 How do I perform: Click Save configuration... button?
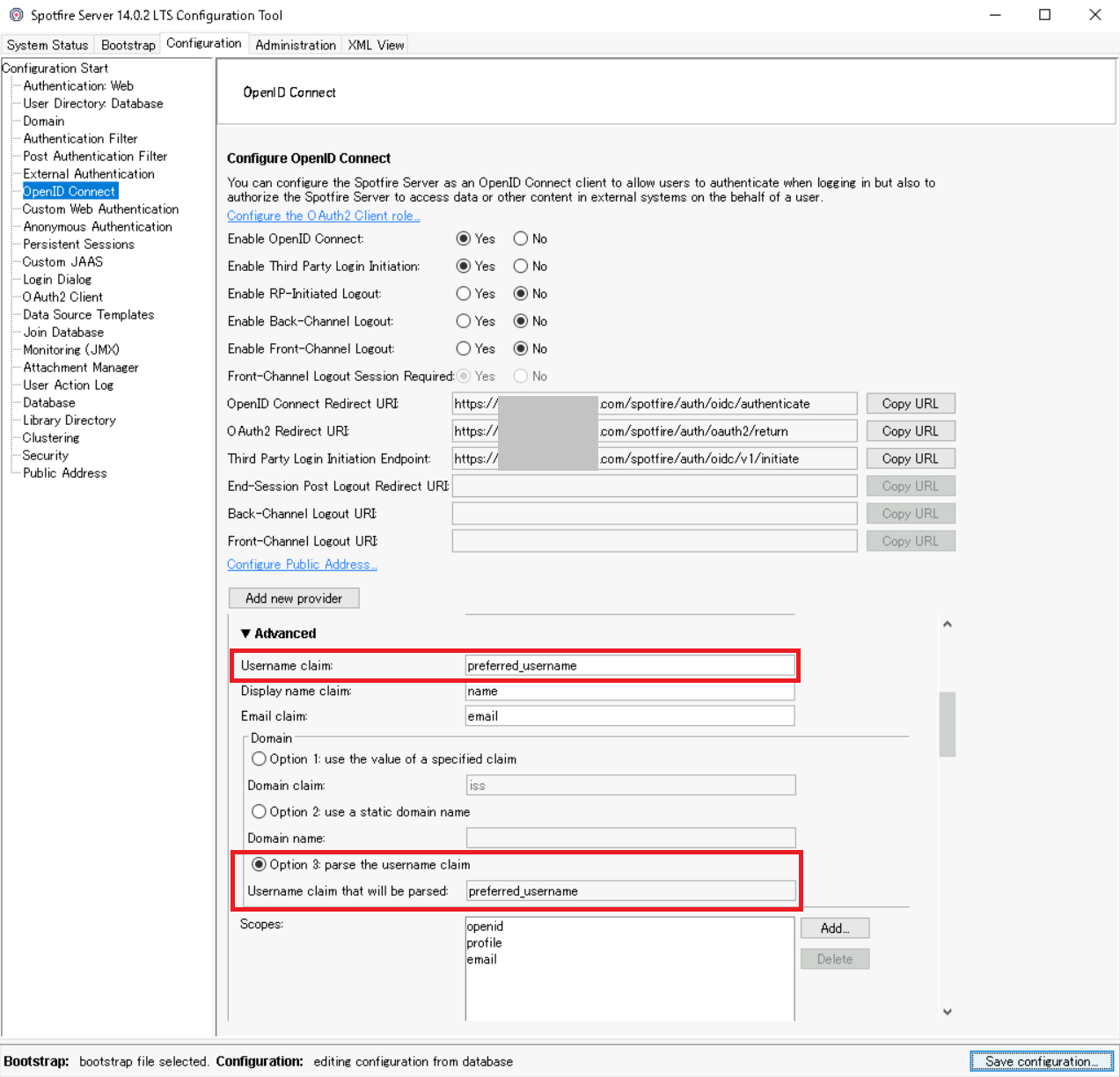pos(1042,1061)
